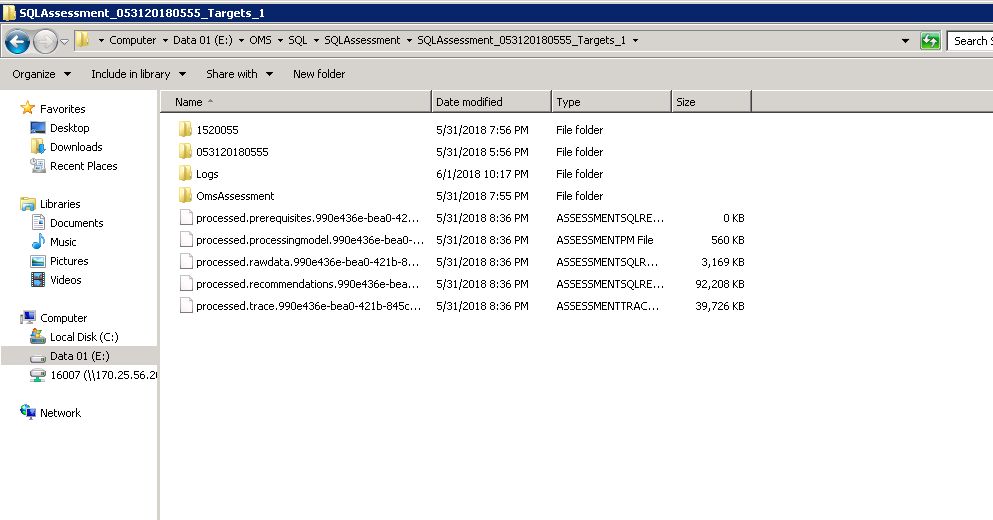Viewport: 993px width, 520px height.
Task: Select processed.processingmodel file icon
Action: pyautogui.click(x=186, y=239)
